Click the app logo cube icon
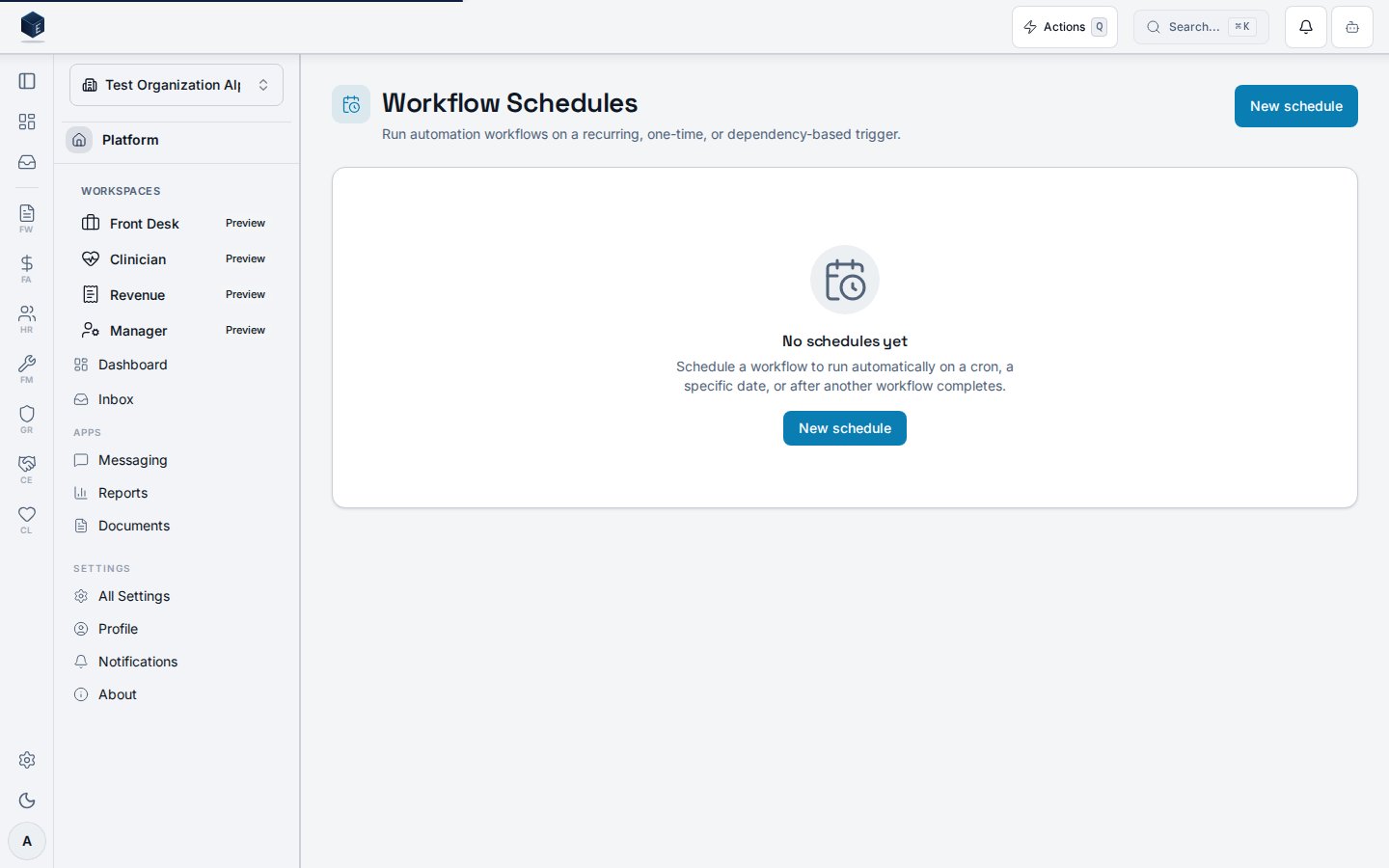This screenshot has height=868, width=1389. point(33,26)
